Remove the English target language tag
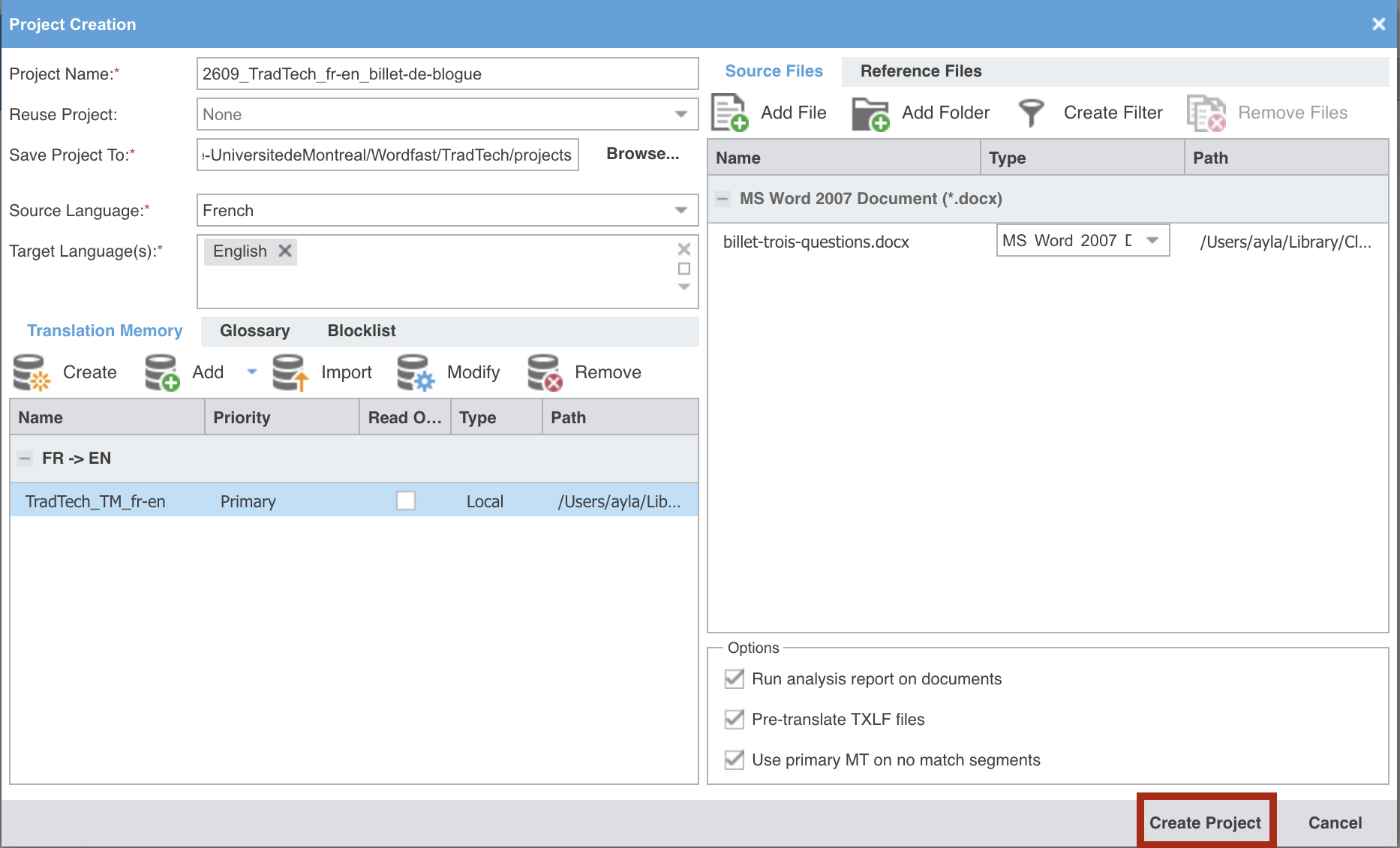1400x848 pixels. click(x=285, y=251)
